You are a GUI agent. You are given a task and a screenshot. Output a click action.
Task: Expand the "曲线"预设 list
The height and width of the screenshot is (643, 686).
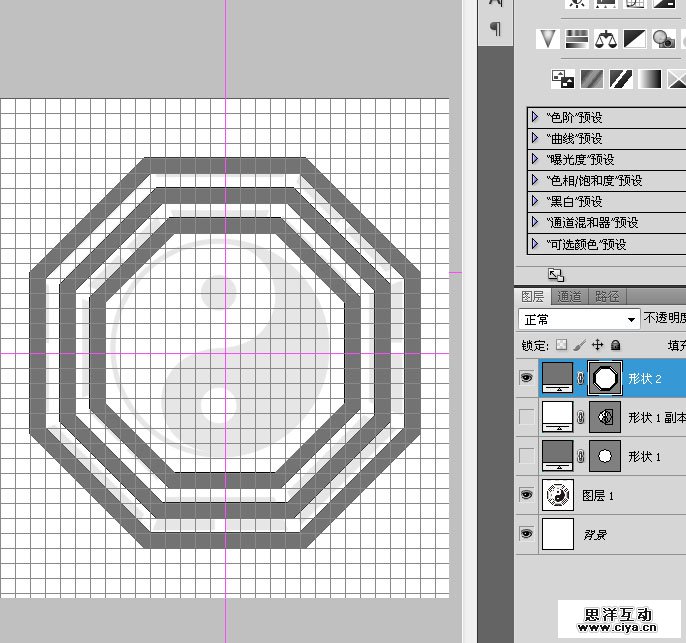click(x=536, y=139)
